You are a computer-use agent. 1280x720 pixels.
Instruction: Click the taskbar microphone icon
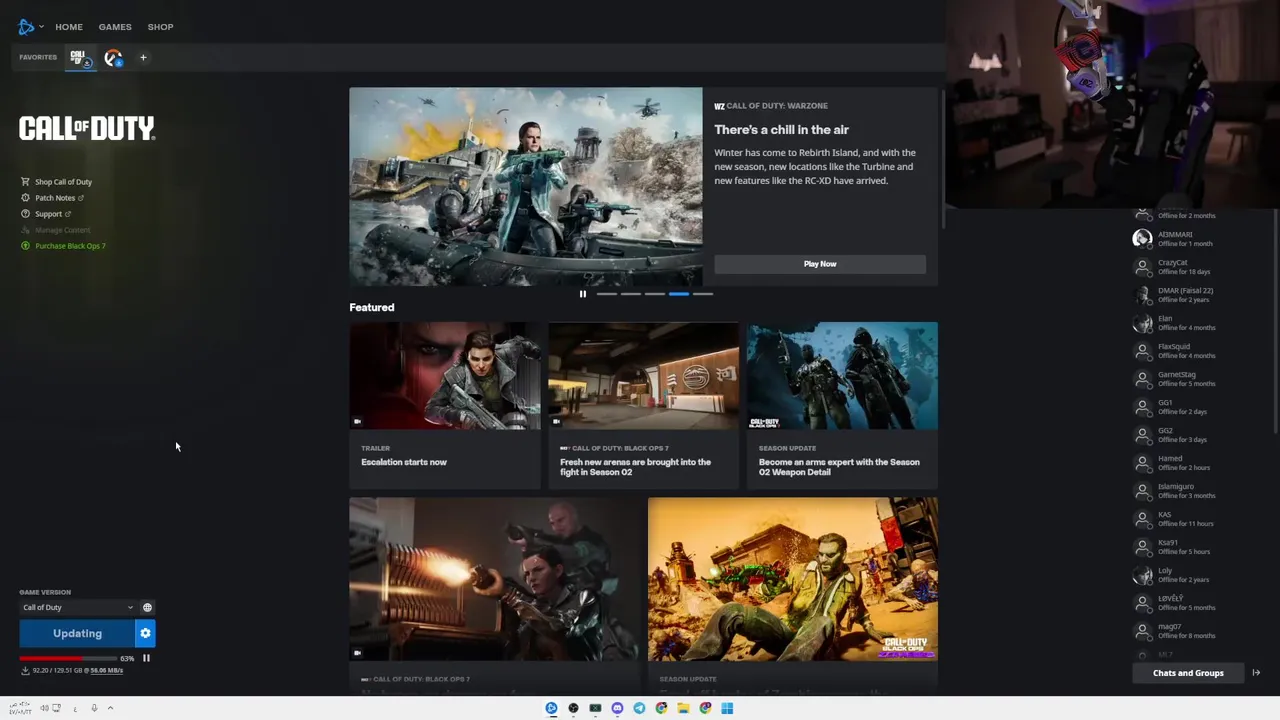coord(94,708)
